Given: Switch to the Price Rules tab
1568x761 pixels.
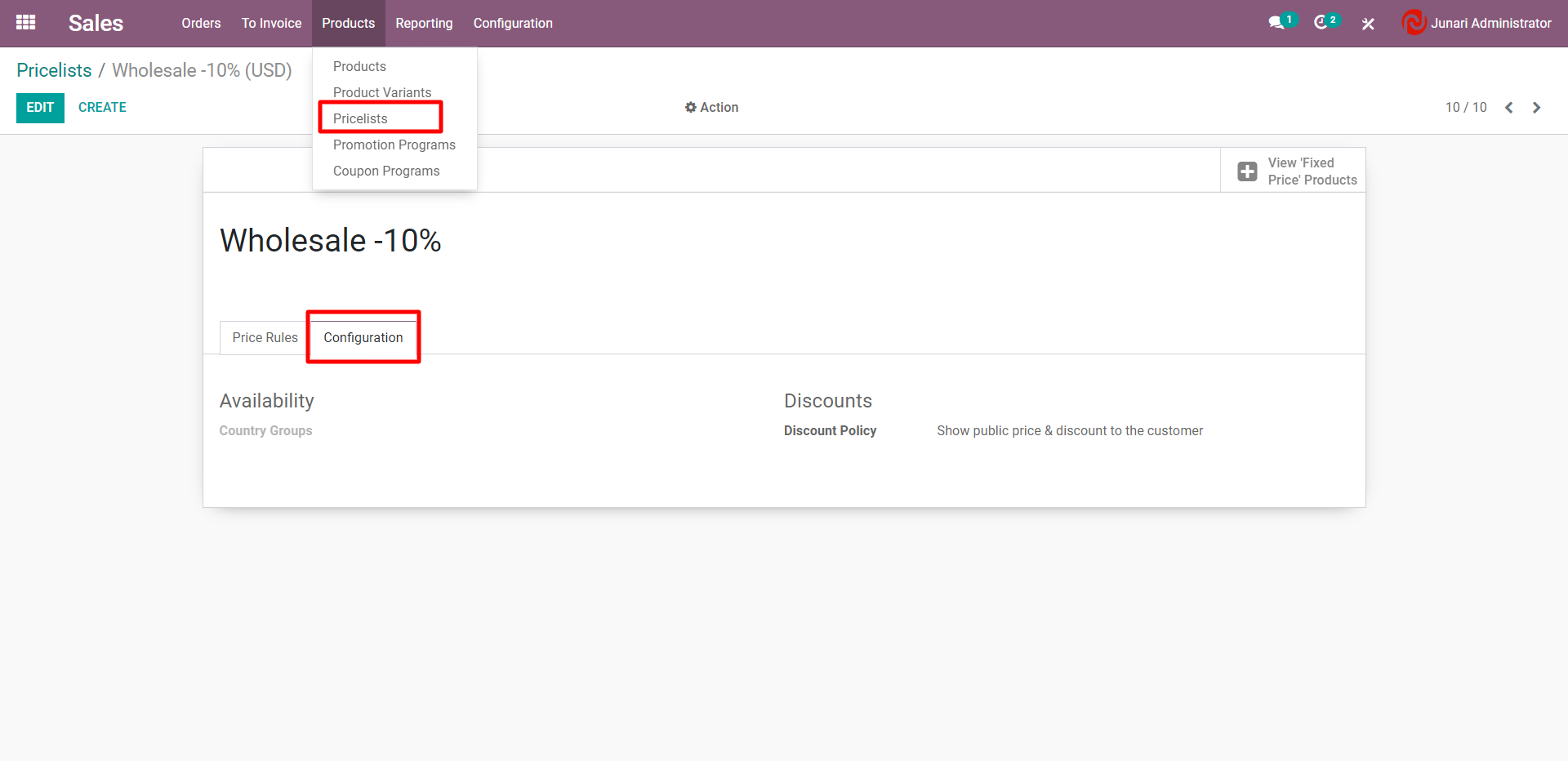Looking at the screenshot, I should (x=265, y=337).
